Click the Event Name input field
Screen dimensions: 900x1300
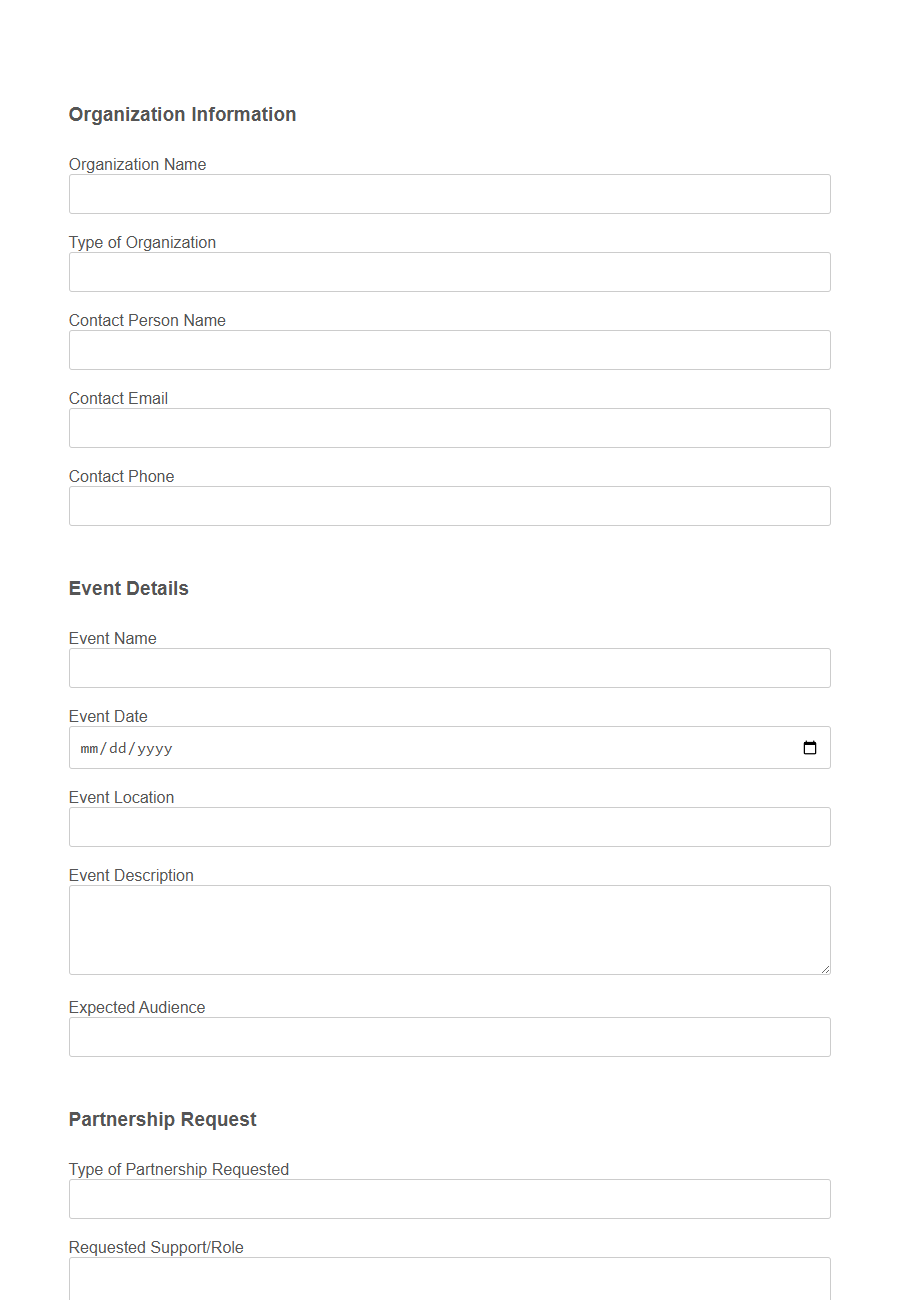coord(449,668)
